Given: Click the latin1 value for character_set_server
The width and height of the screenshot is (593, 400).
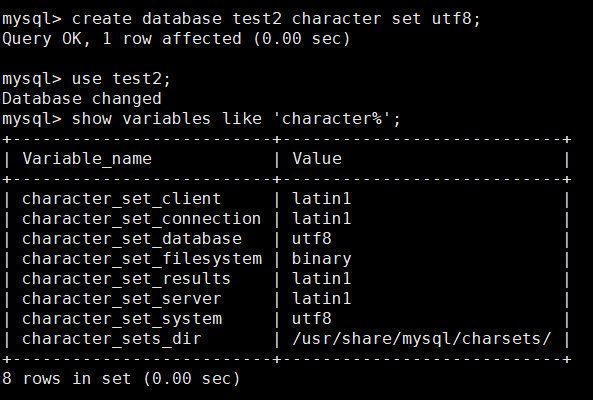Looking at the screenshot, I should pyautogui.click(x=321, y=298).
